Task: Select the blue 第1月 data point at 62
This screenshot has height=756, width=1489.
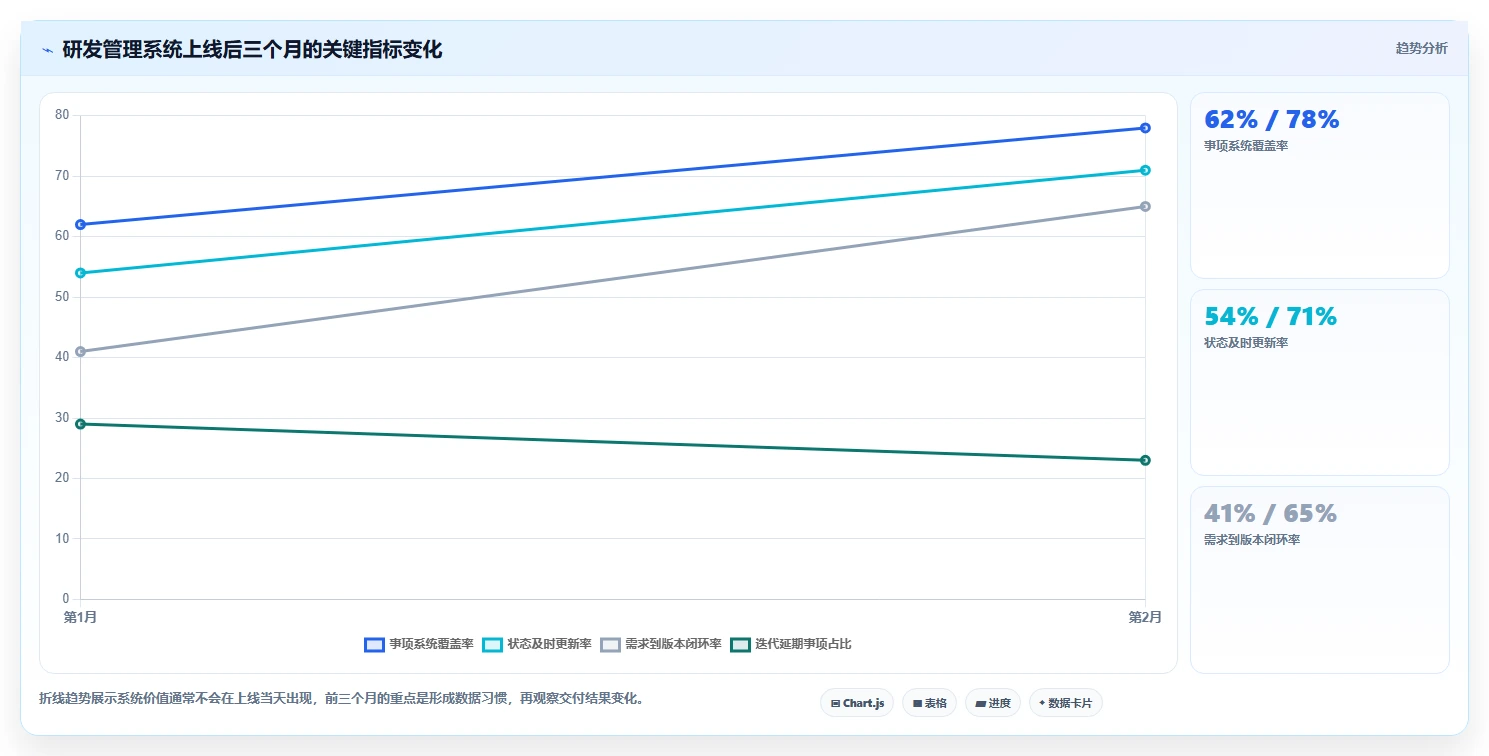Action: [x=80, y=224]
